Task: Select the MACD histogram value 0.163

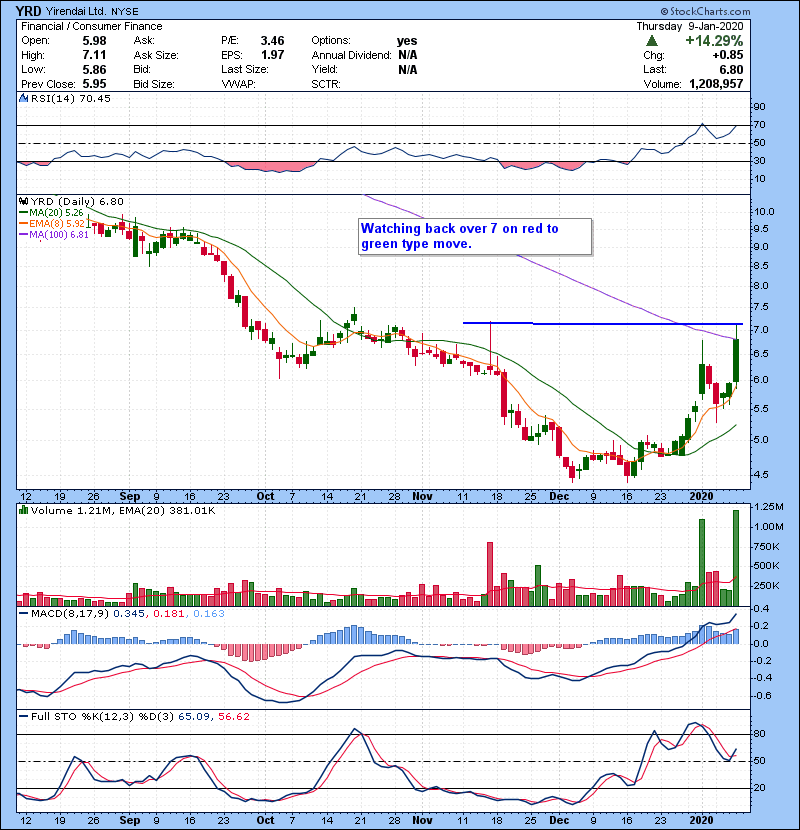Action: [209, 614]
